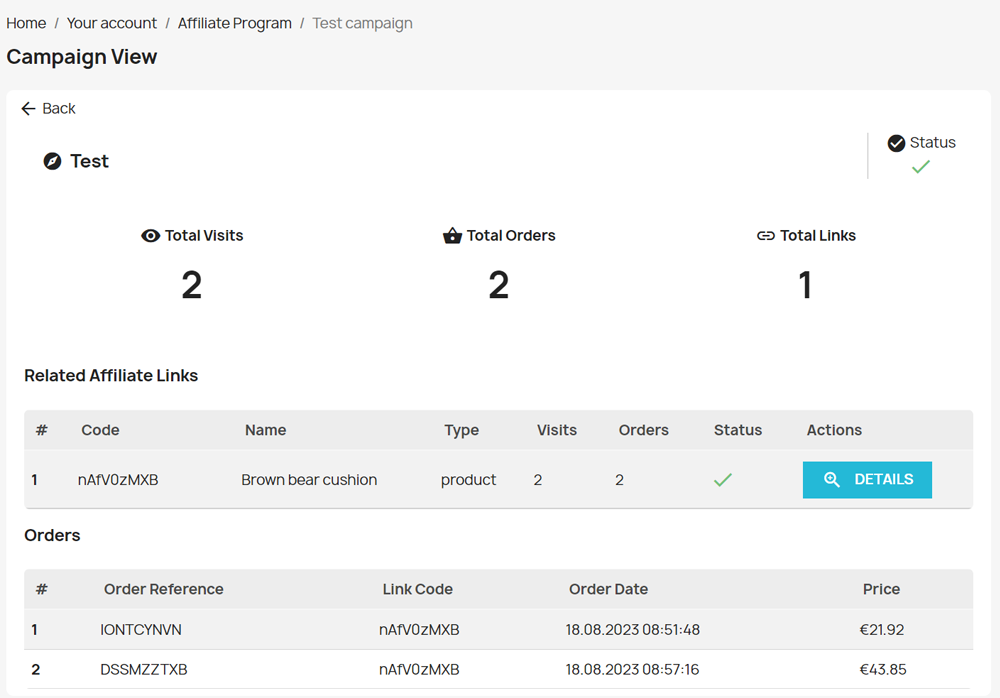Click the Test campaign breadcrumb label
Image resolution: width=1000 pixels, height=698 pixels.
(x=362, y=22)
